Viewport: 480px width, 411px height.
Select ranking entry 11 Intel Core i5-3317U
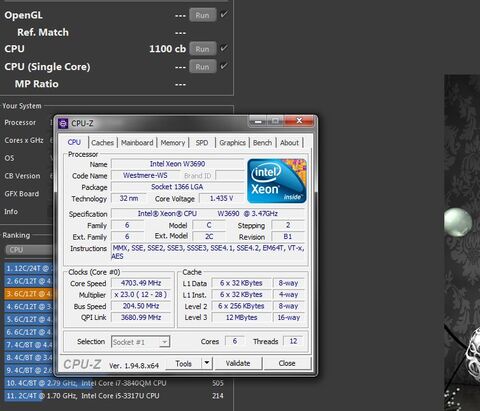115,396
